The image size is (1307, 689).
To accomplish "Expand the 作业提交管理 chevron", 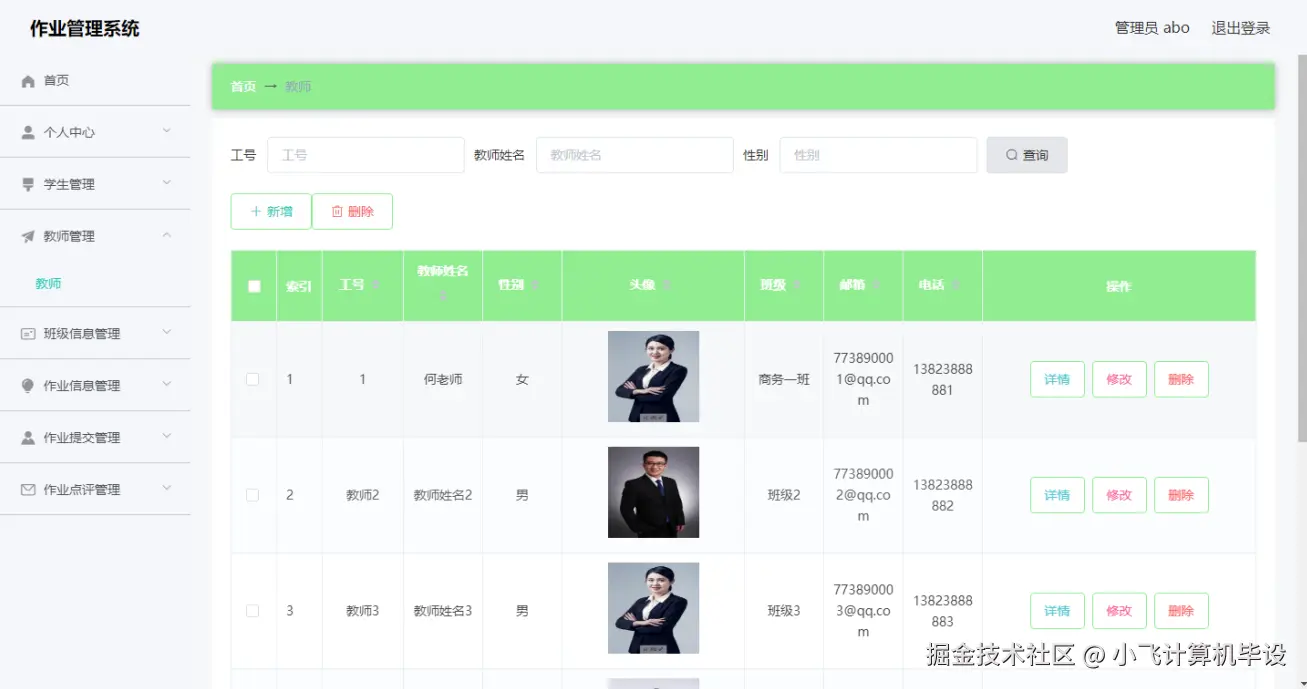I will [x=167, y=437].
